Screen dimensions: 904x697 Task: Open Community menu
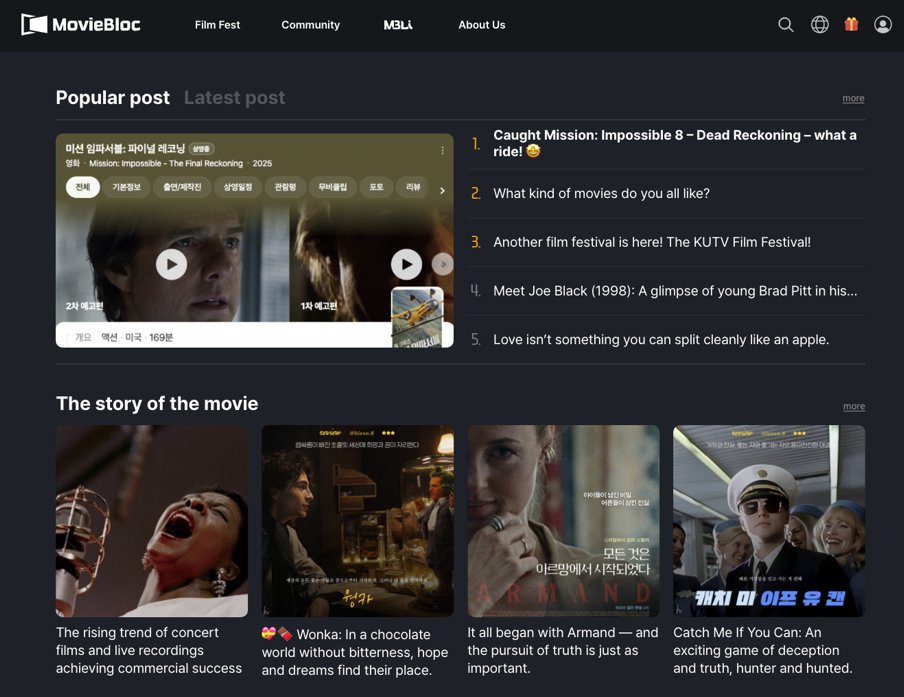310,25
